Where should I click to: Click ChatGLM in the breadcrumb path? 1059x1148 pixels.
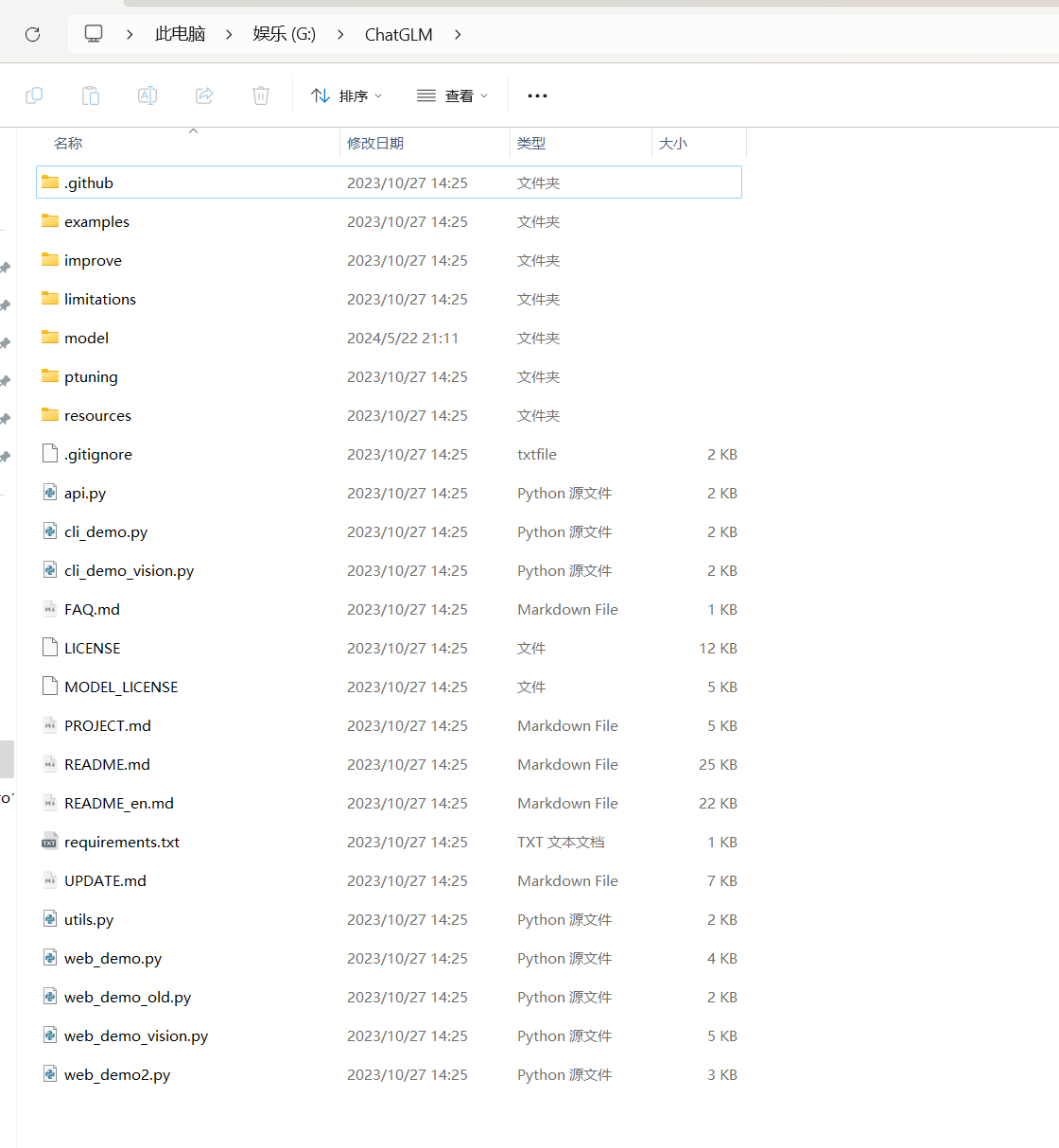point(399,34)
